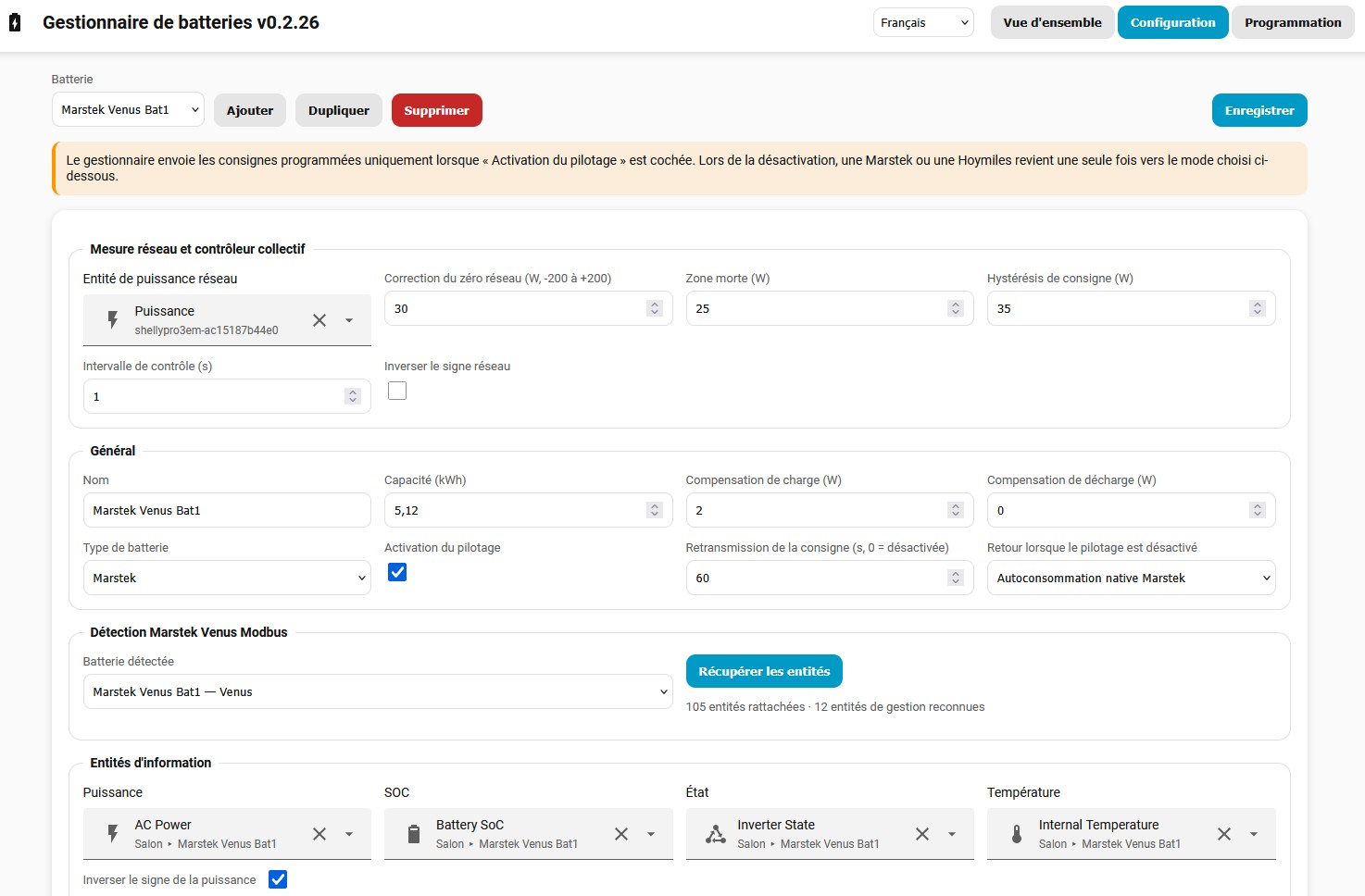Go to the Programmation tab
The image size is (1365, 896).
1293,22
